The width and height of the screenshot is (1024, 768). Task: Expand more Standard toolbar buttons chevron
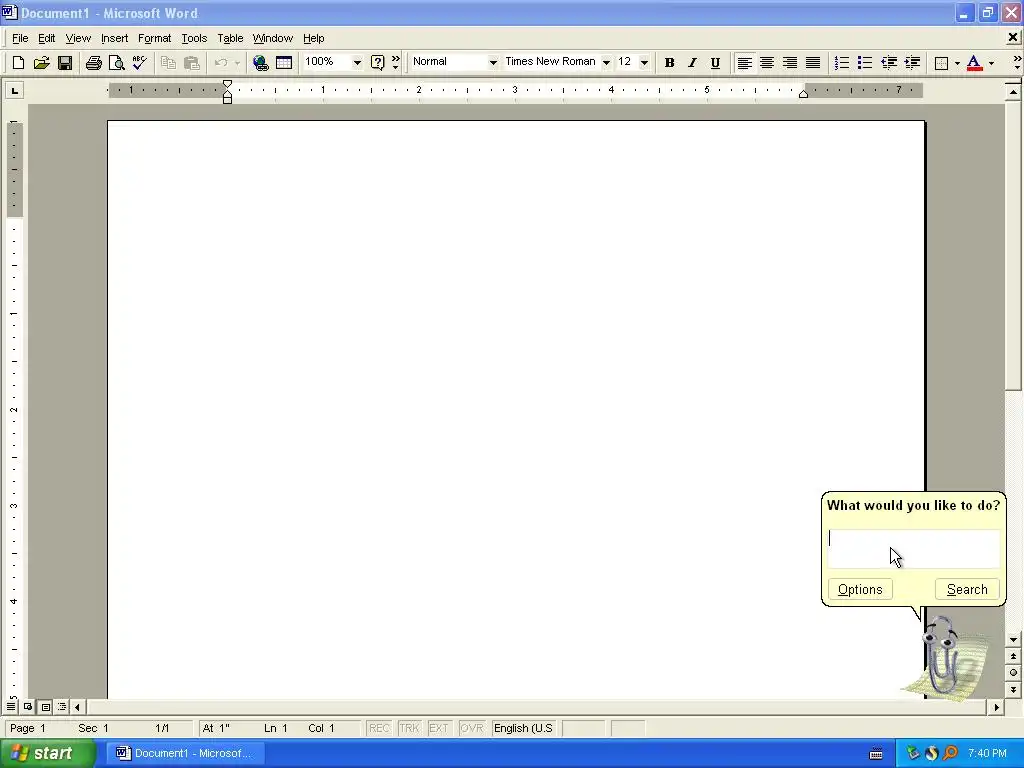395,63
